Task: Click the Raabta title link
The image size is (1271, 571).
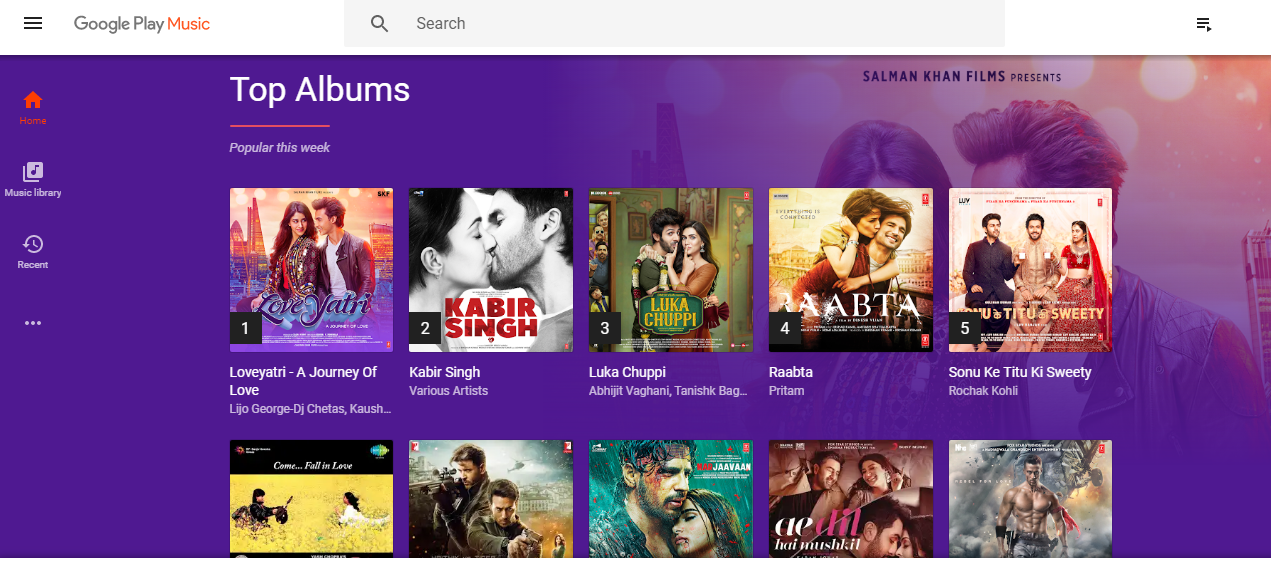Action: point(791,372)
